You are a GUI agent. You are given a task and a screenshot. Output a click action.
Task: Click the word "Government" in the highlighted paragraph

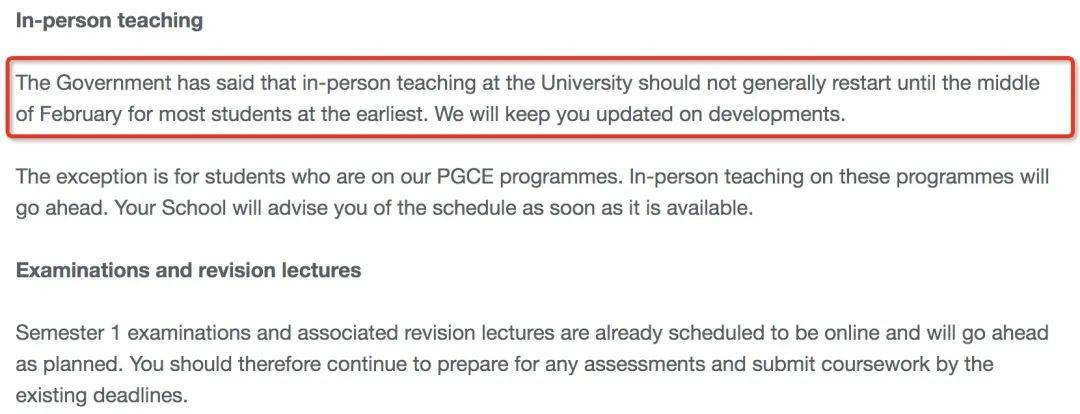click(x=114, y=84)
